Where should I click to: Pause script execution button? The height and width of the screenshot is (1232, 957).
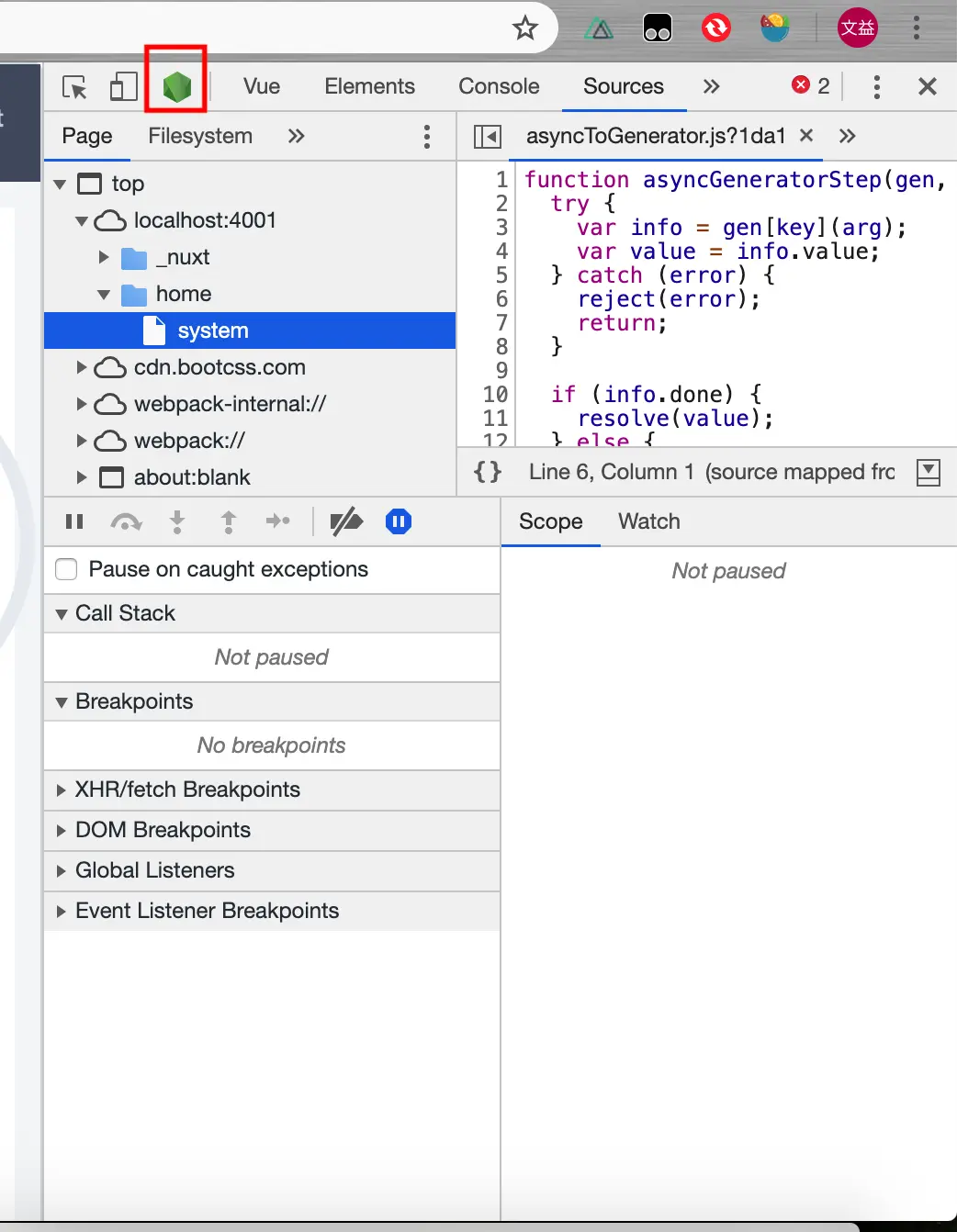point(75,521)
